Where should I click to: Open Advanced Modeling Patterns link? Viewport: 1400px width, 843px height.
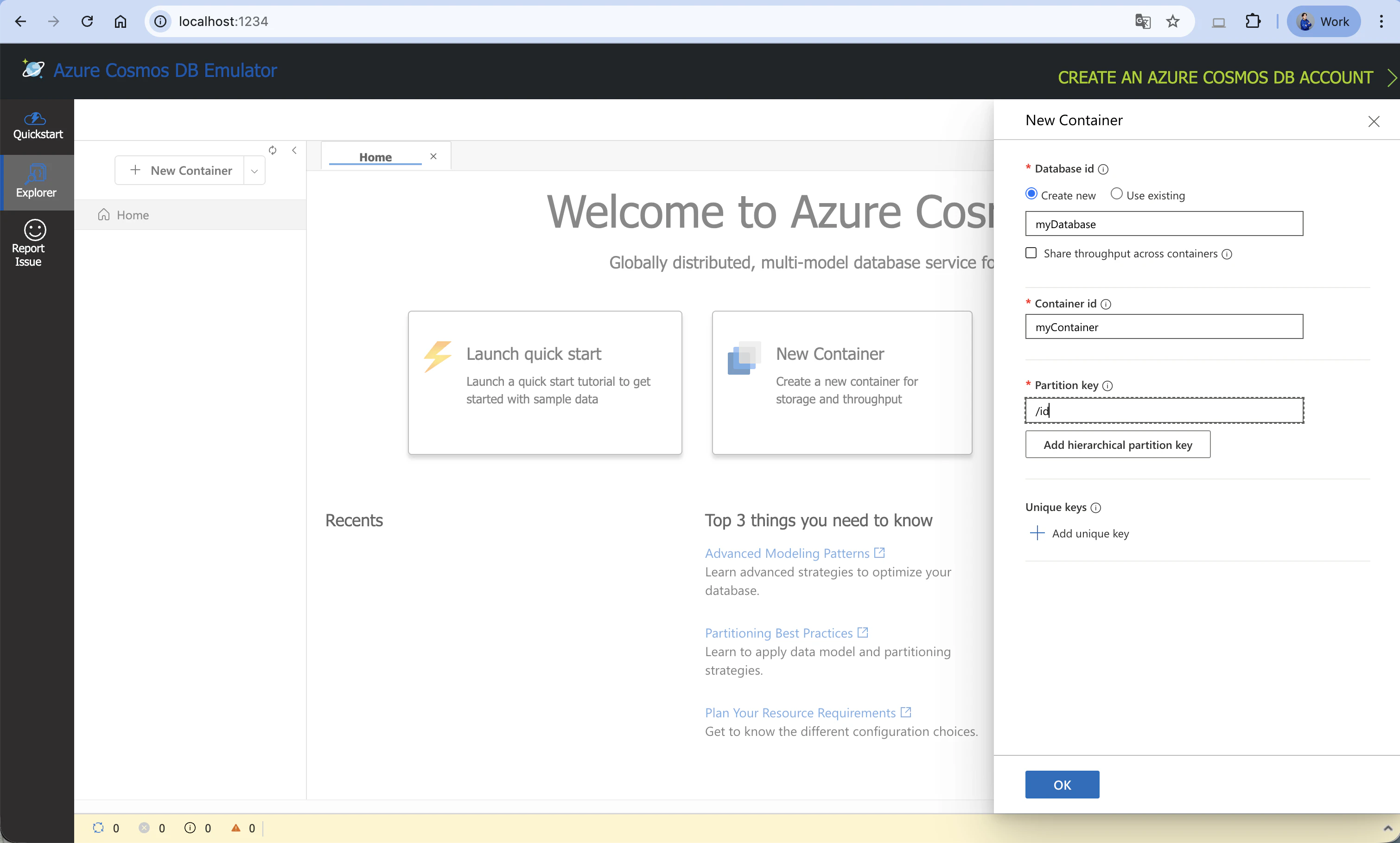[x=795, y=553]
